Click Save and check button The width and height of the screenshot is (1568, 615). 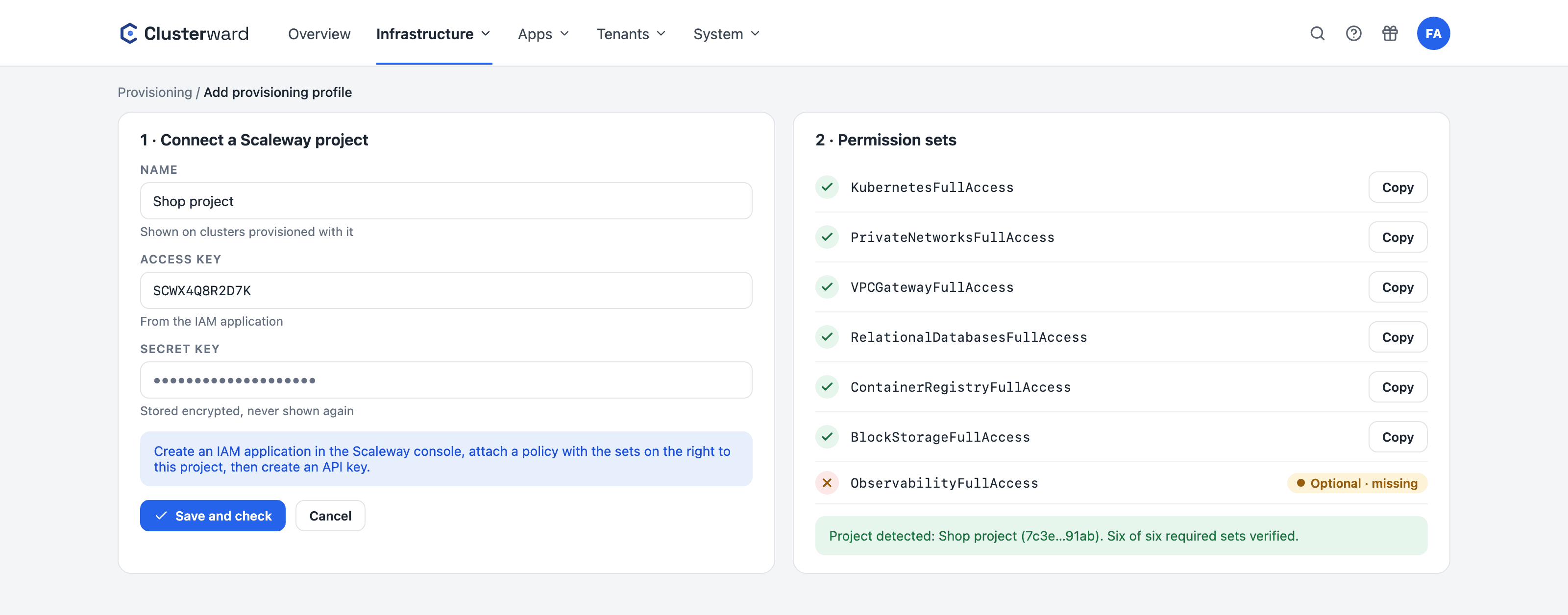pyautogui.click(x=213, y=515)
